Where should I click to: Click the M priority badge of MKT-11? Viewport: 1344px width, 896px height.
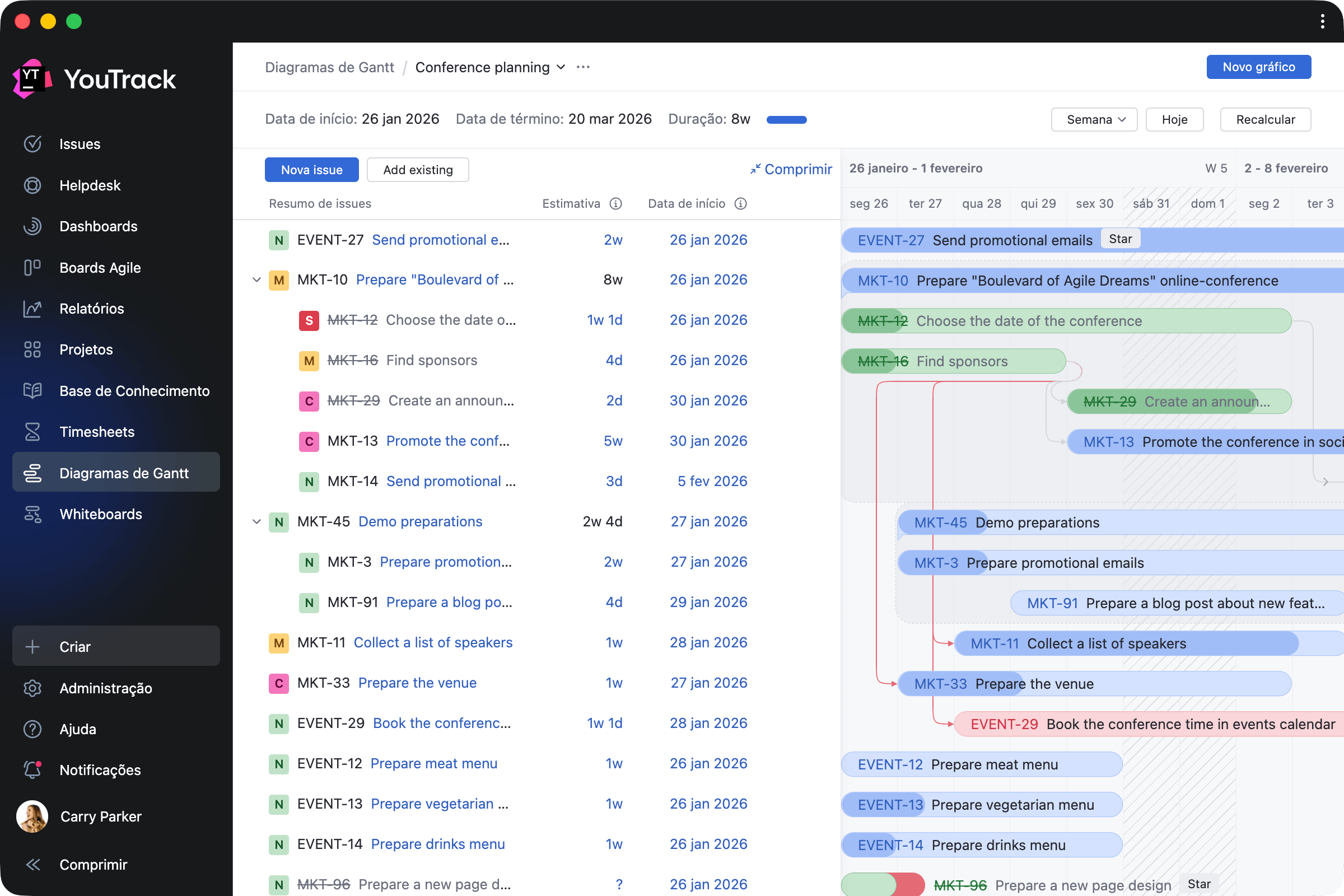click(x=279, y=643)
